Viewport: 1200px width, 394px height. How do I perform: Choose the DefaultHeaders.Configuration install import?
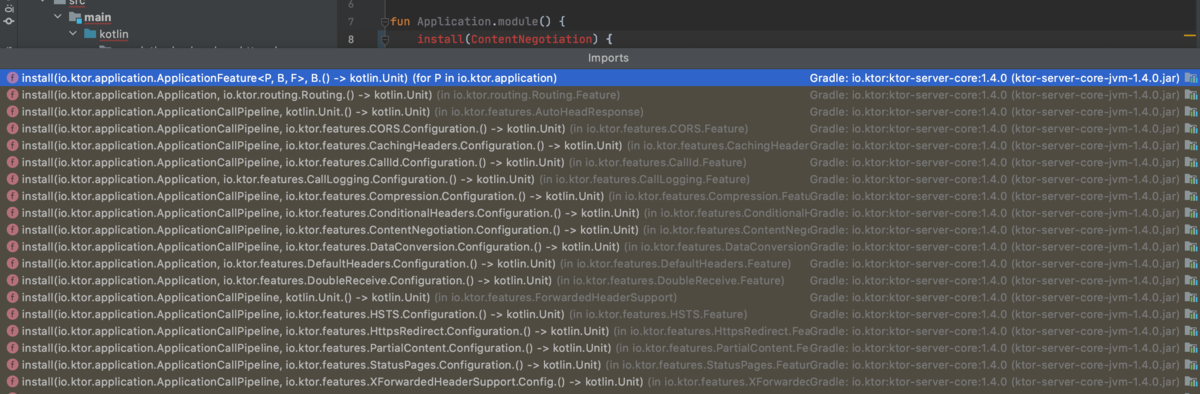(x=600, y=263)
